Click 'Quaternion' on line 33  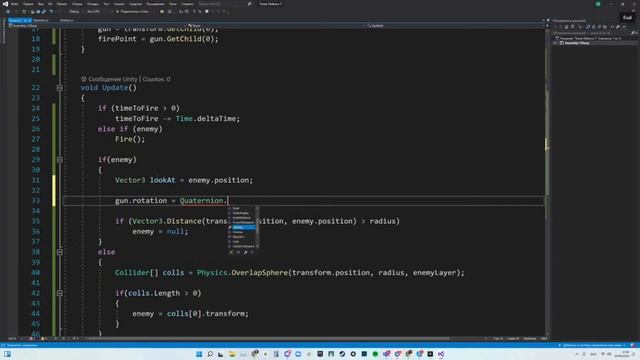tap(202, 200)
